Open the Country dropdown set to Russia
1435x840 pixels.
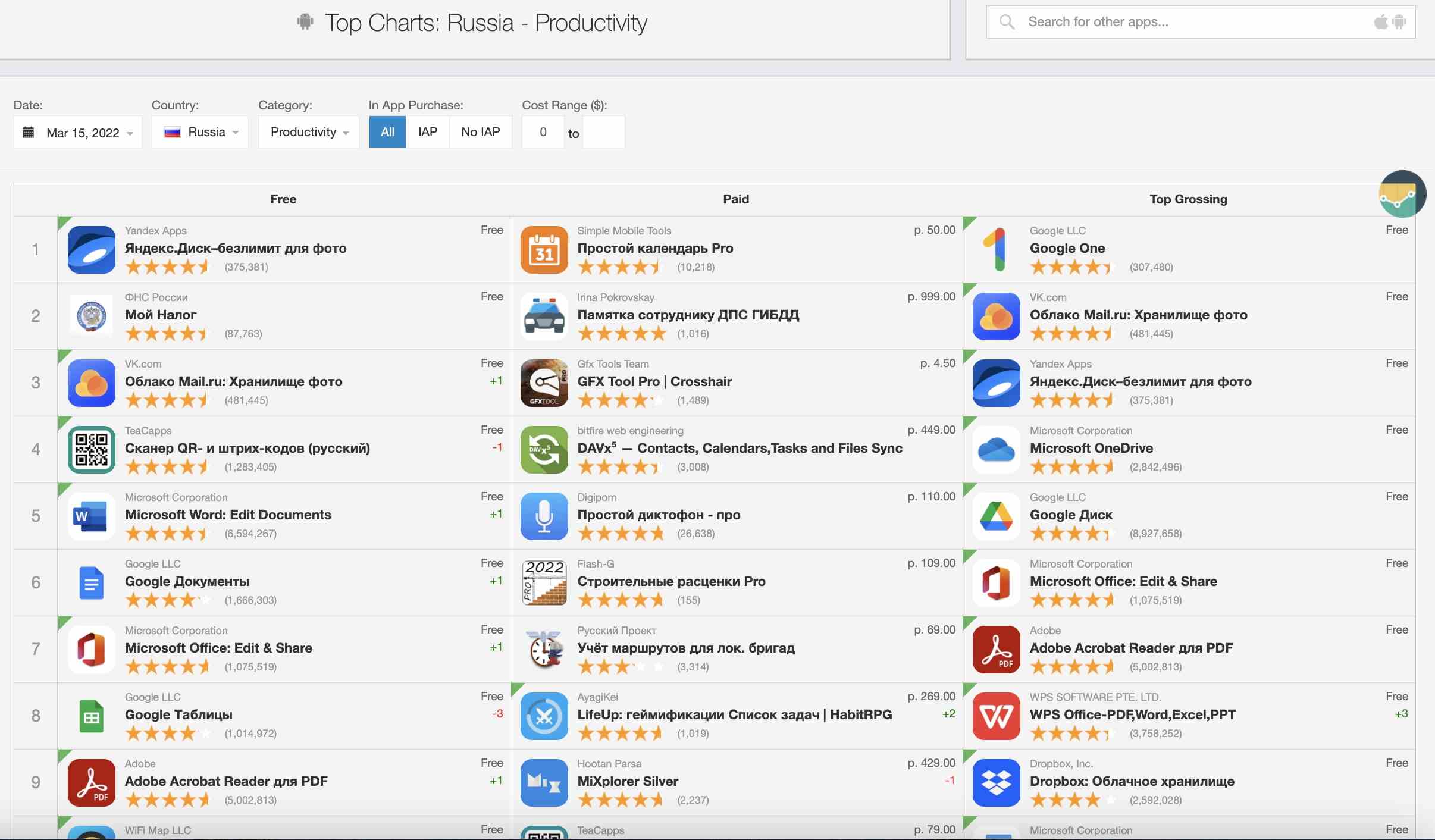[x=200, y=132]
